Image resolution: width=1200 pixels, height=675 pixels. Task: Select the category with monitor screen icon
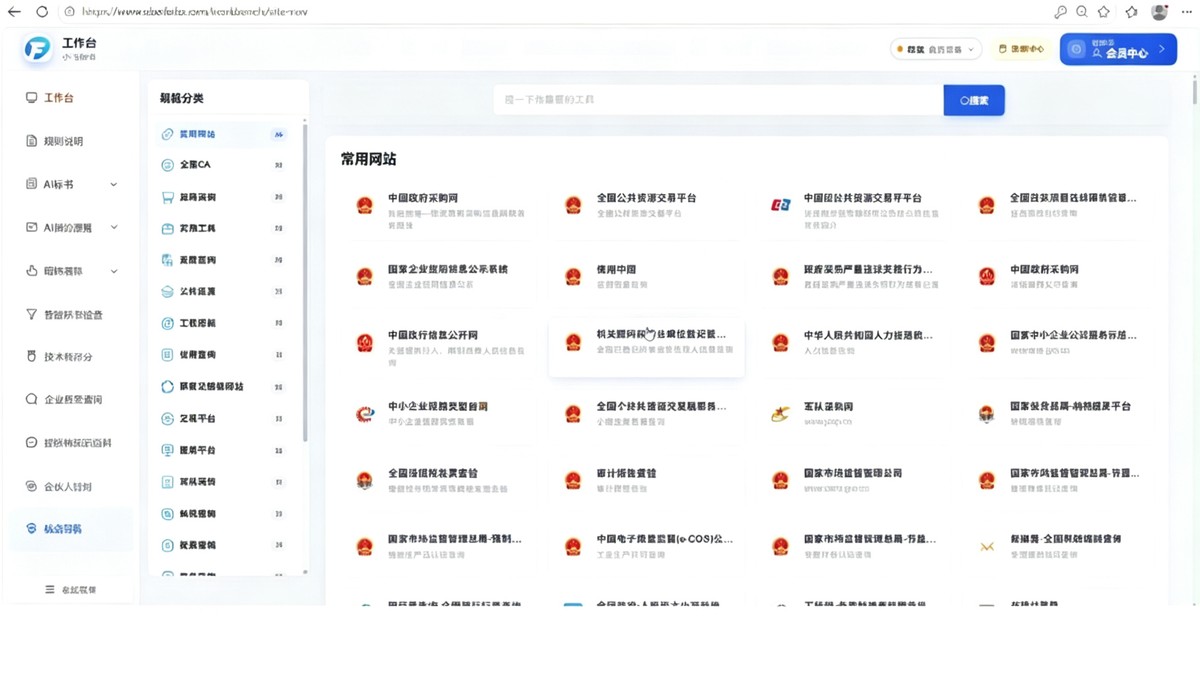click(x=224, y=450)
